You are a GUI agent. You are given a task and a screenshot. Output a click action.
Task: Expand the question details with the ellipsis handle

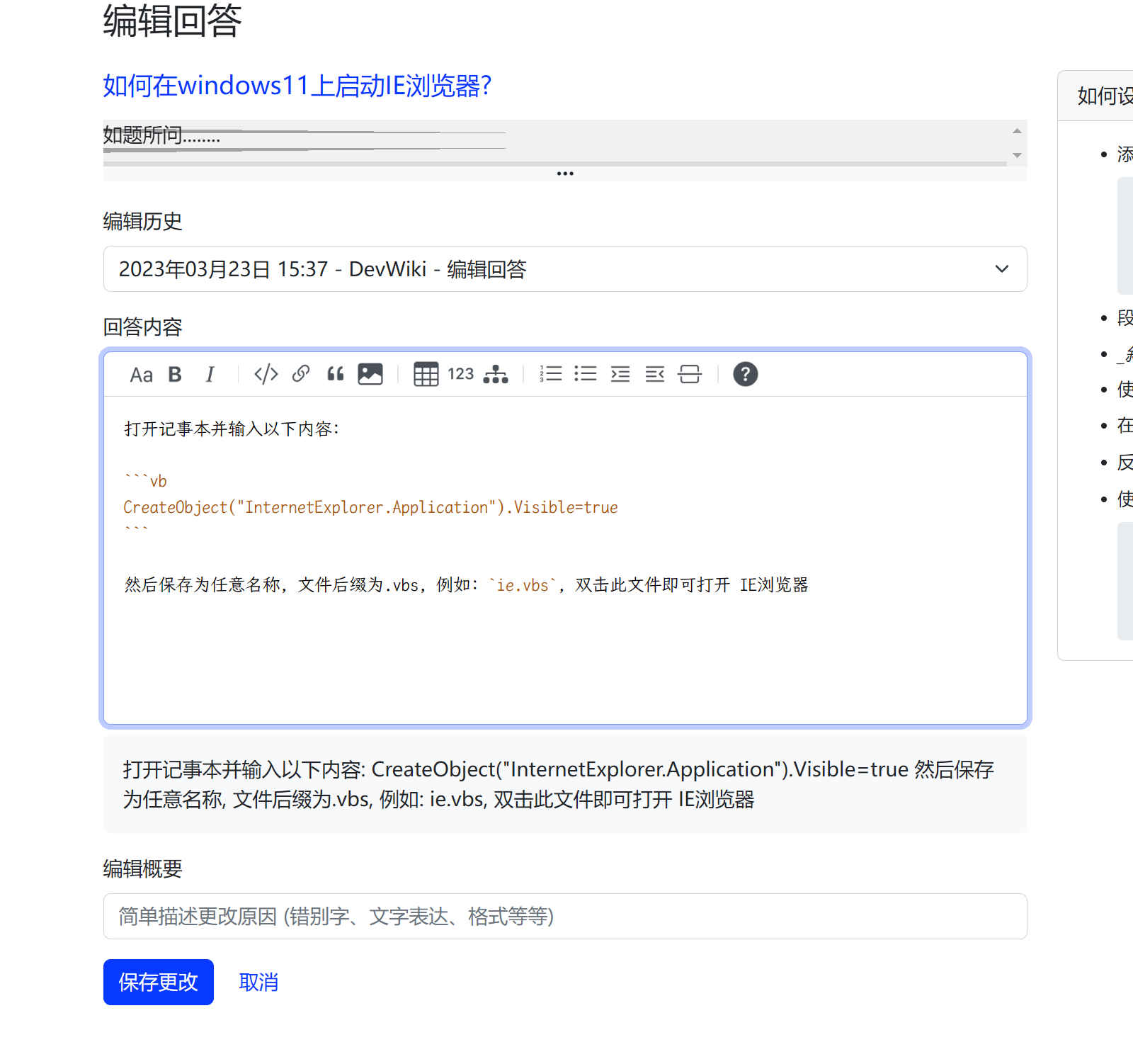[564, 173]
